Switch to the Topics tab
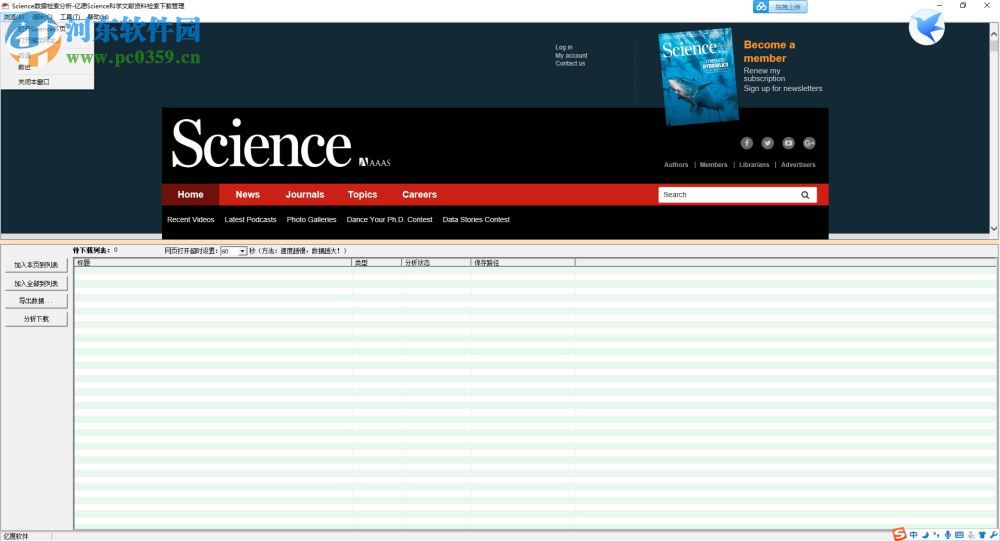 click(x=362, y=195)
